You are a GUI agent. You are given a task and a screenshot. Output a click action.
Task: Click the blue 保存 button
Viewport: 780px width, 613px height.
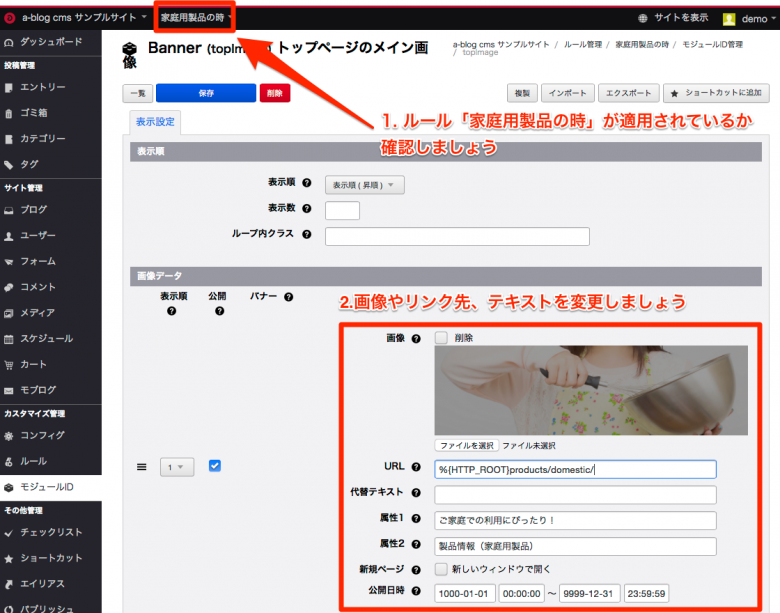tap(206, 93)
